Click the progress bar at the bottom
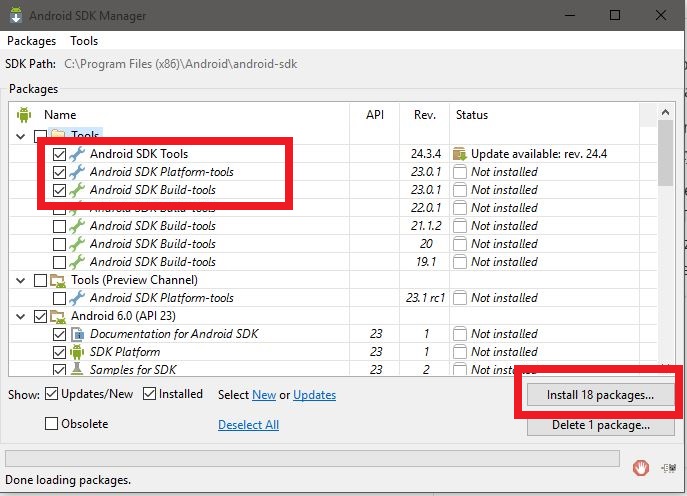 point(312,459)
